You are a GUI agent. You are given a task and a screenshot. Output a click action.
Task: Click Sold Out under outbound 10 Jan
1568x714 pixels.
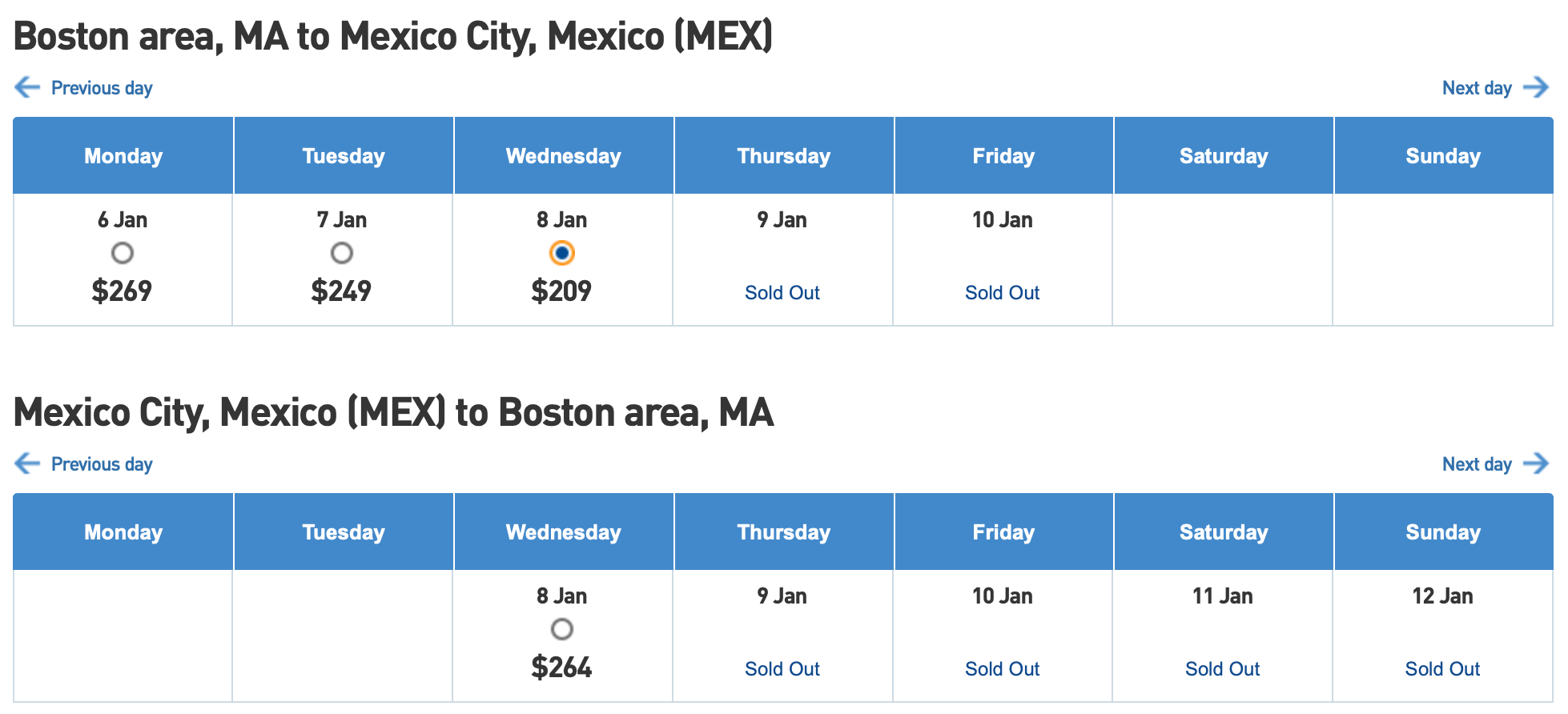pos(1002,293)
